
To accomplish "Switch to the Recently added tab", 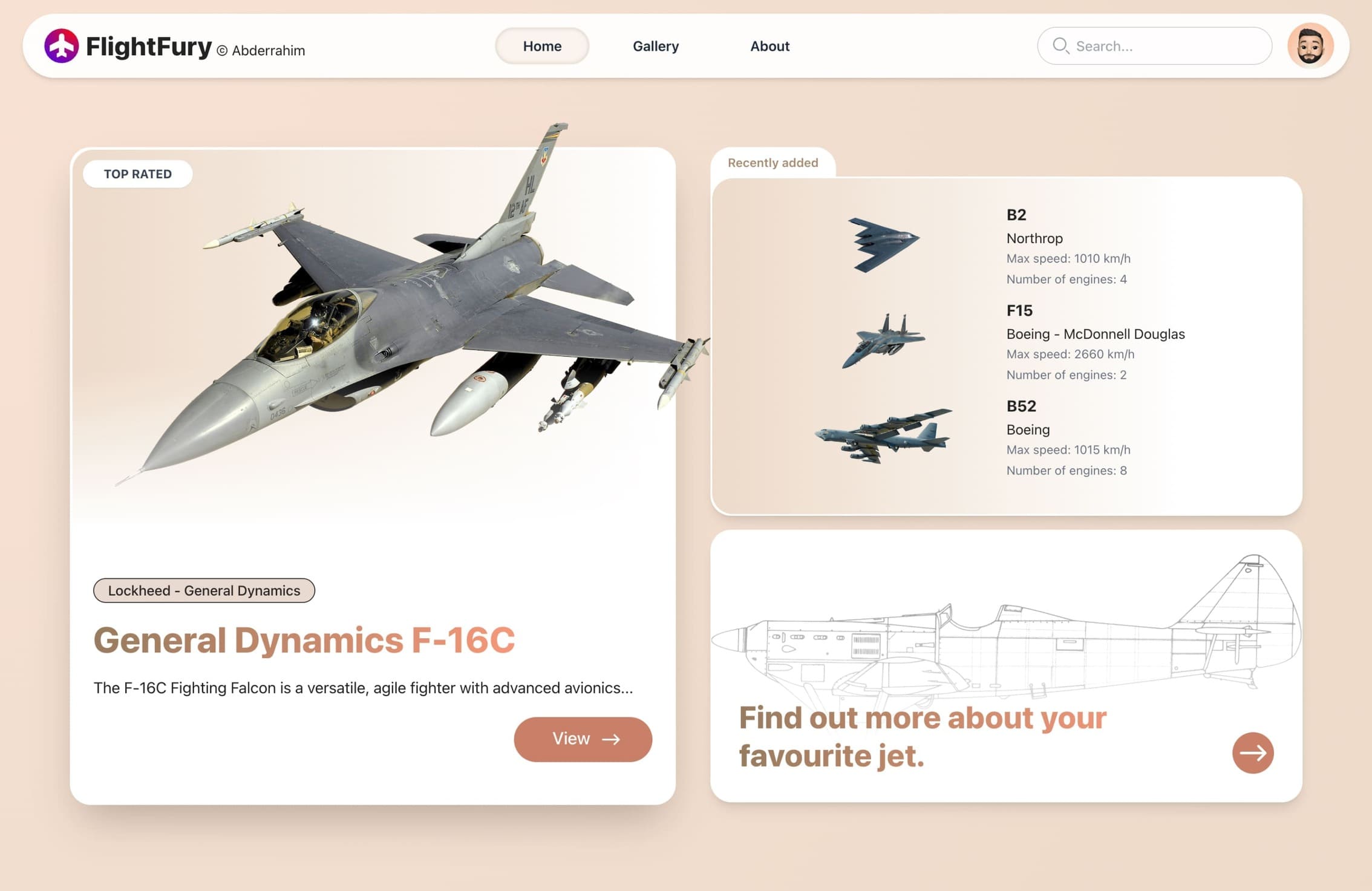I will click(773, 163).
